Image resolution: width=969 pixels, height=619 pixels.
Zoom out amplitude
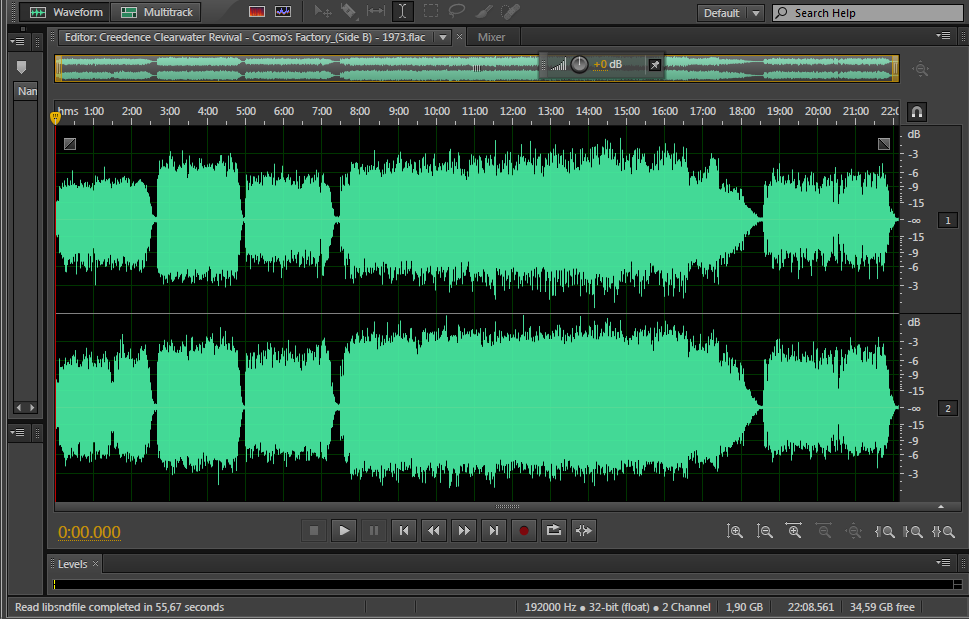(764, 531)
